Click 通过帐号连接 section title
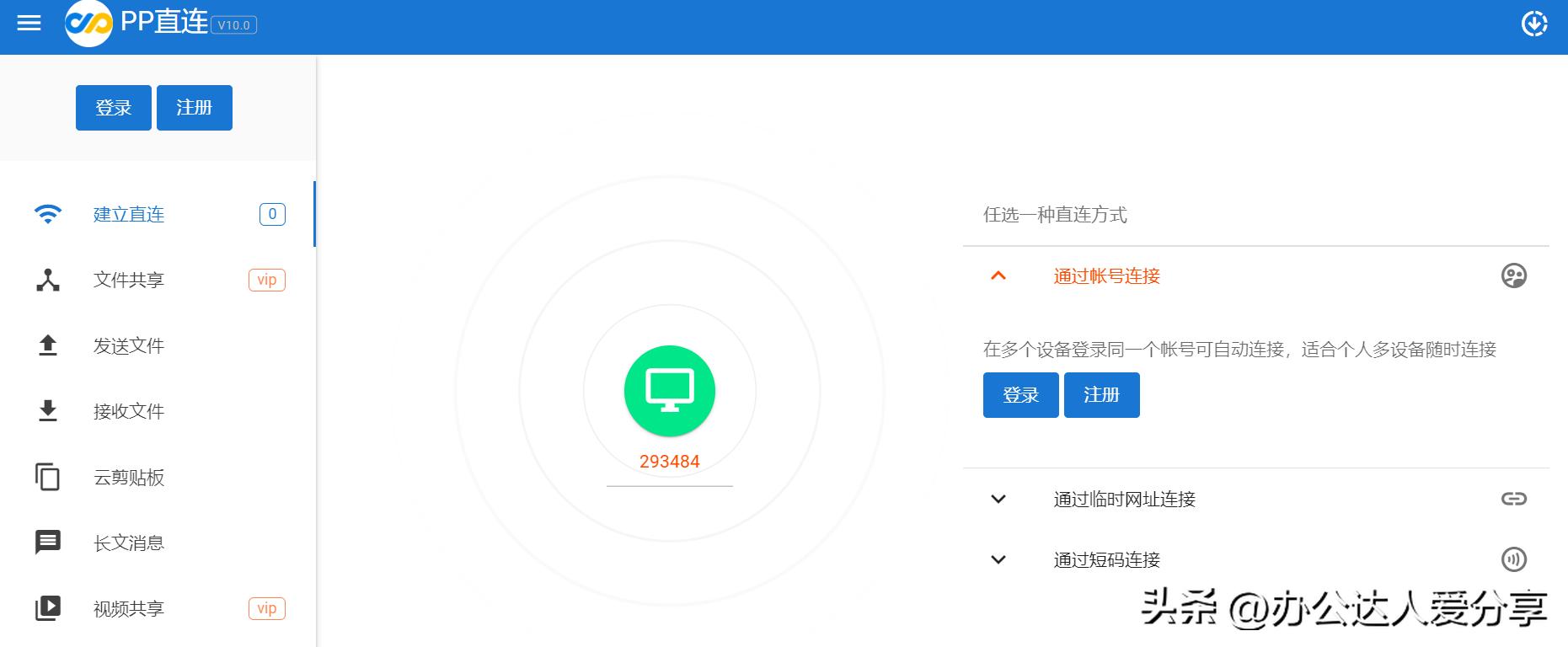 (1107, 276)
